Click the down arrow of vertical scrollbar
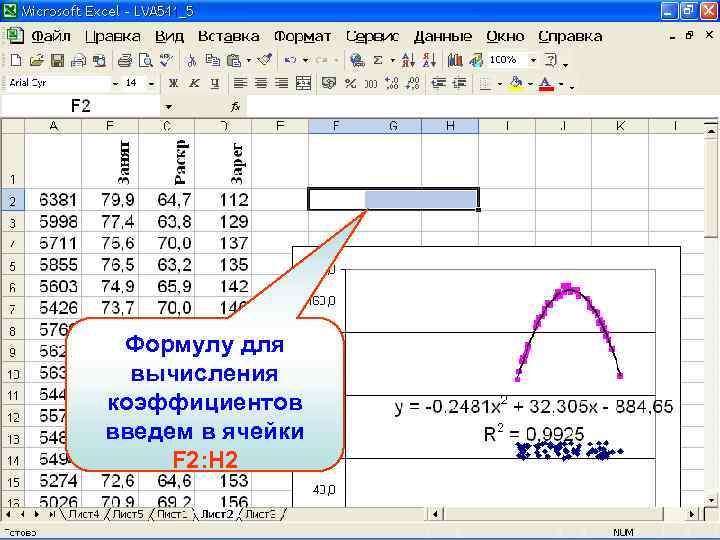Screen dimensions: 720x540 tap(712, 500)
